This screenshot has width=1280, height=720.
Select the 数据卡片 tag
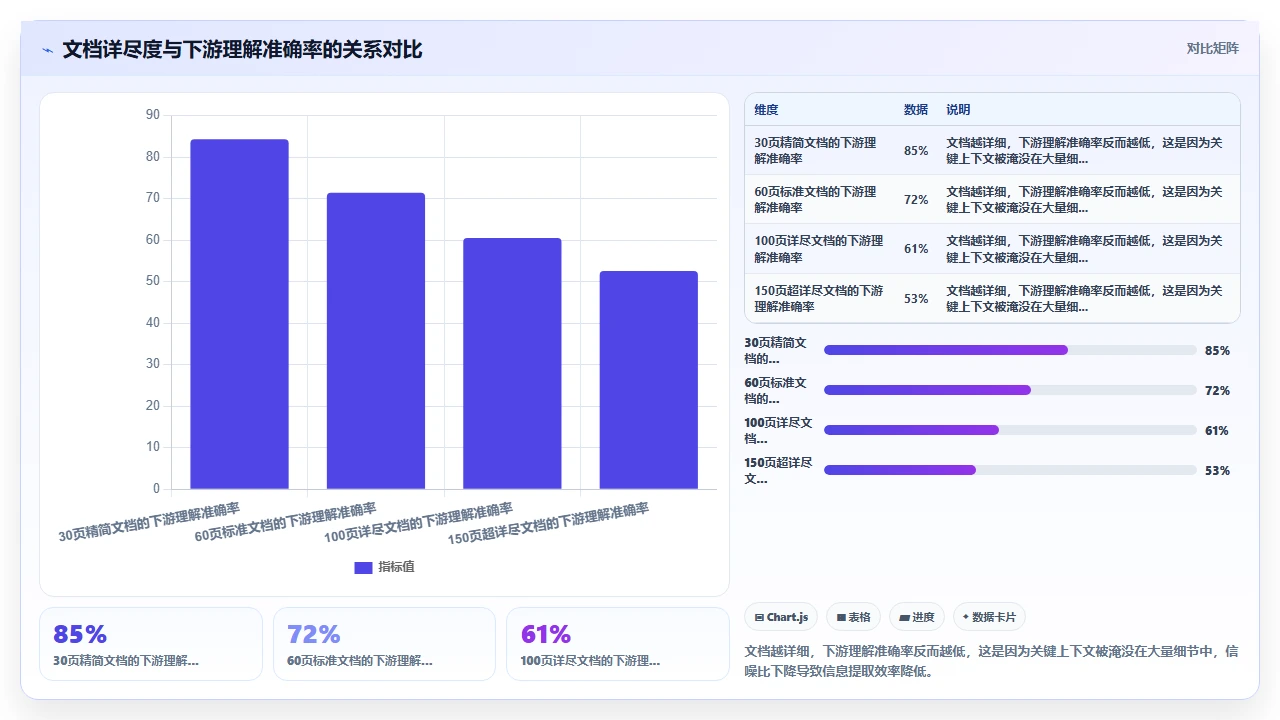tap(990, 617)
